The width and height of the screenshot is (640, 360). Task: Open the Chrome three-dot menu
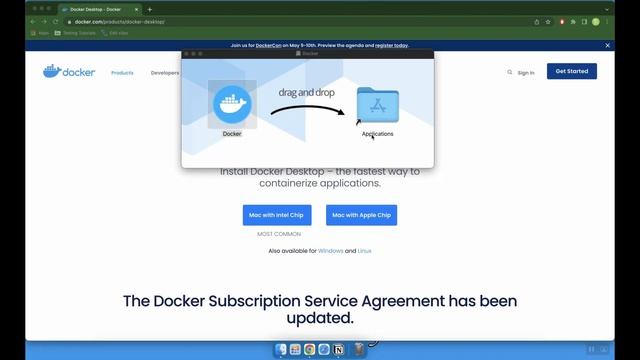[x=607, y=22]
